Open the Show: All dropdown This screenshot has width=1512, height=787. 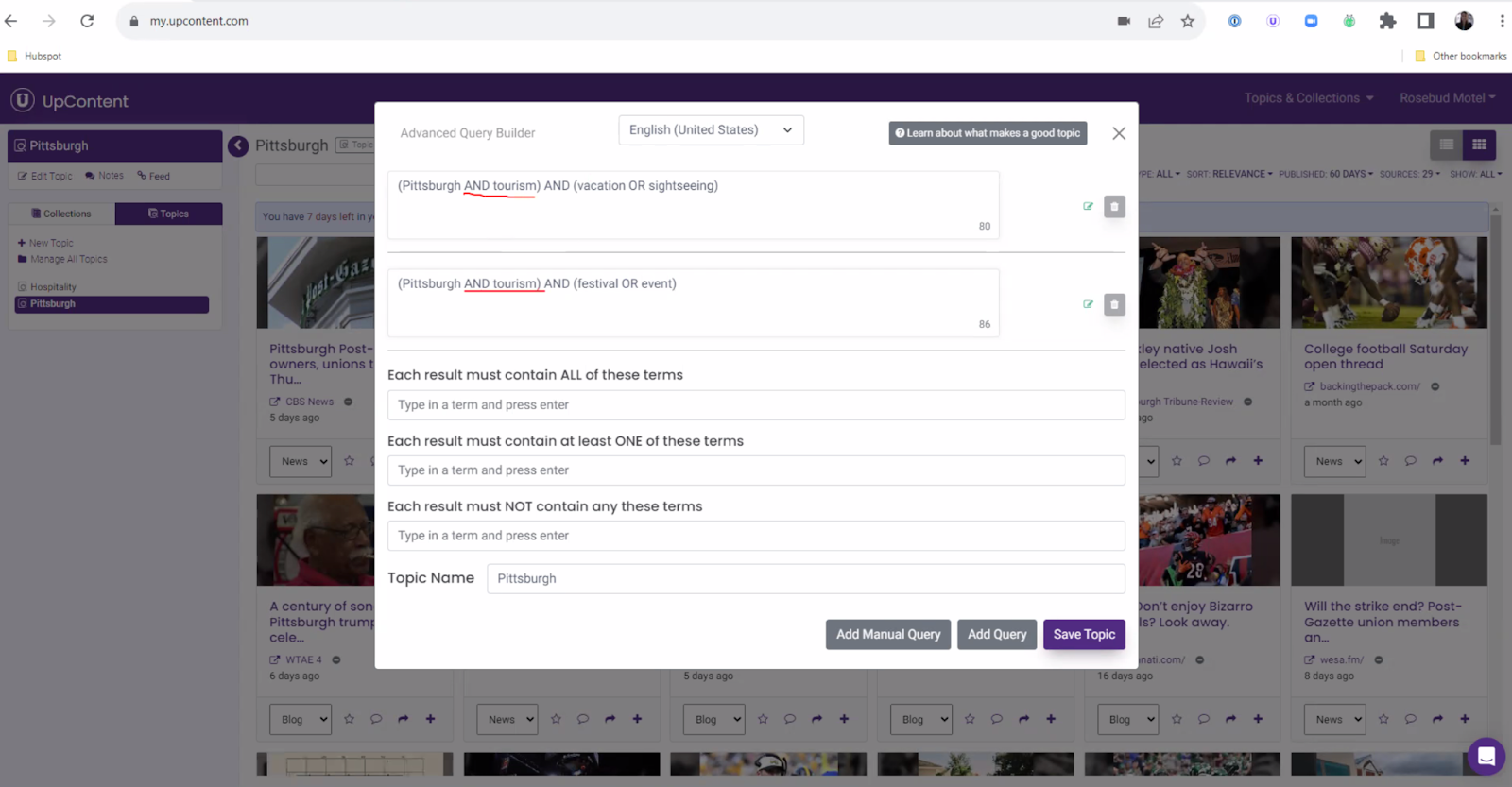click(x=1476, y=174)
